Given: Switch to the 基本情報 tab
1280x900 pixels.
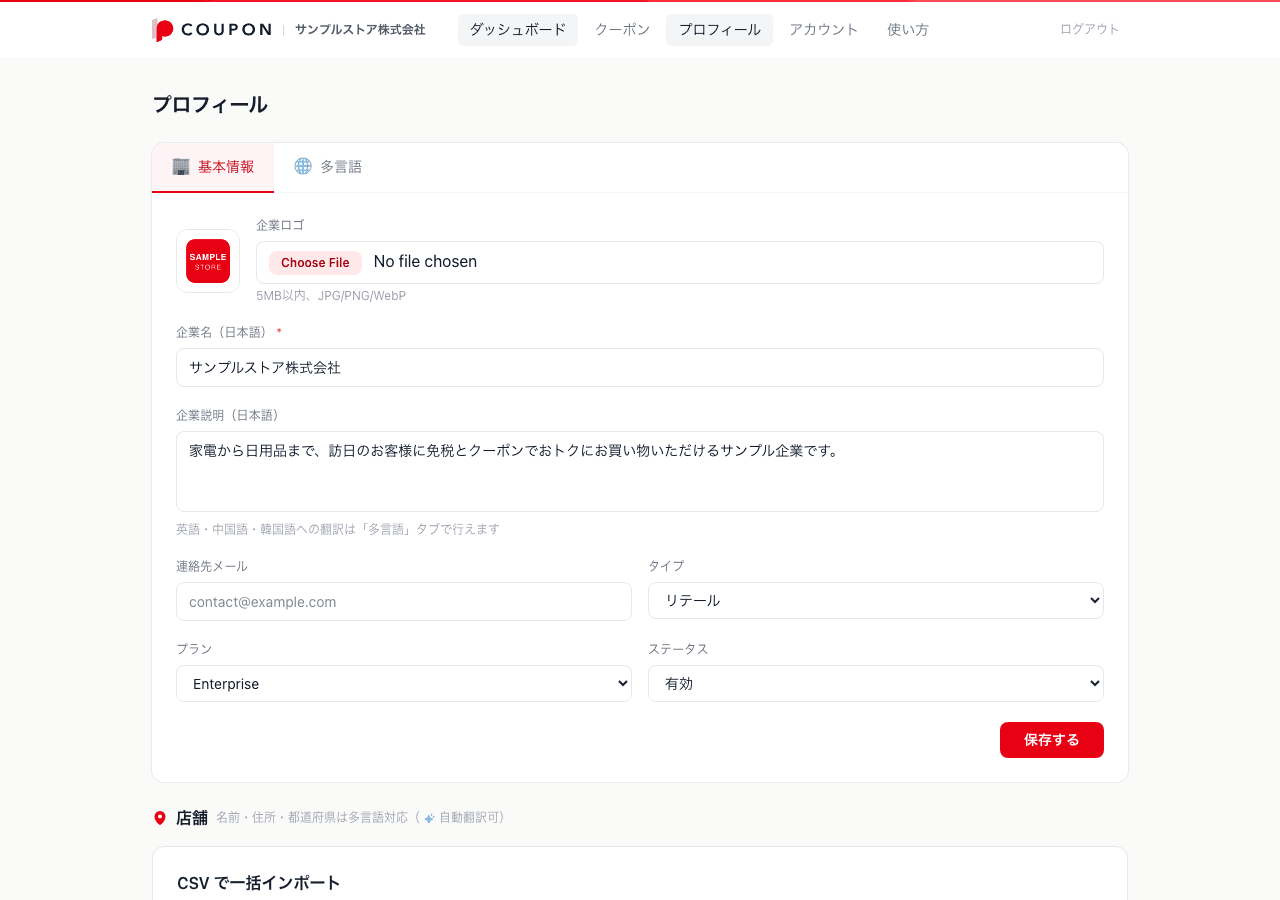Looking at the screenshot, I should (x=213, y=167).
